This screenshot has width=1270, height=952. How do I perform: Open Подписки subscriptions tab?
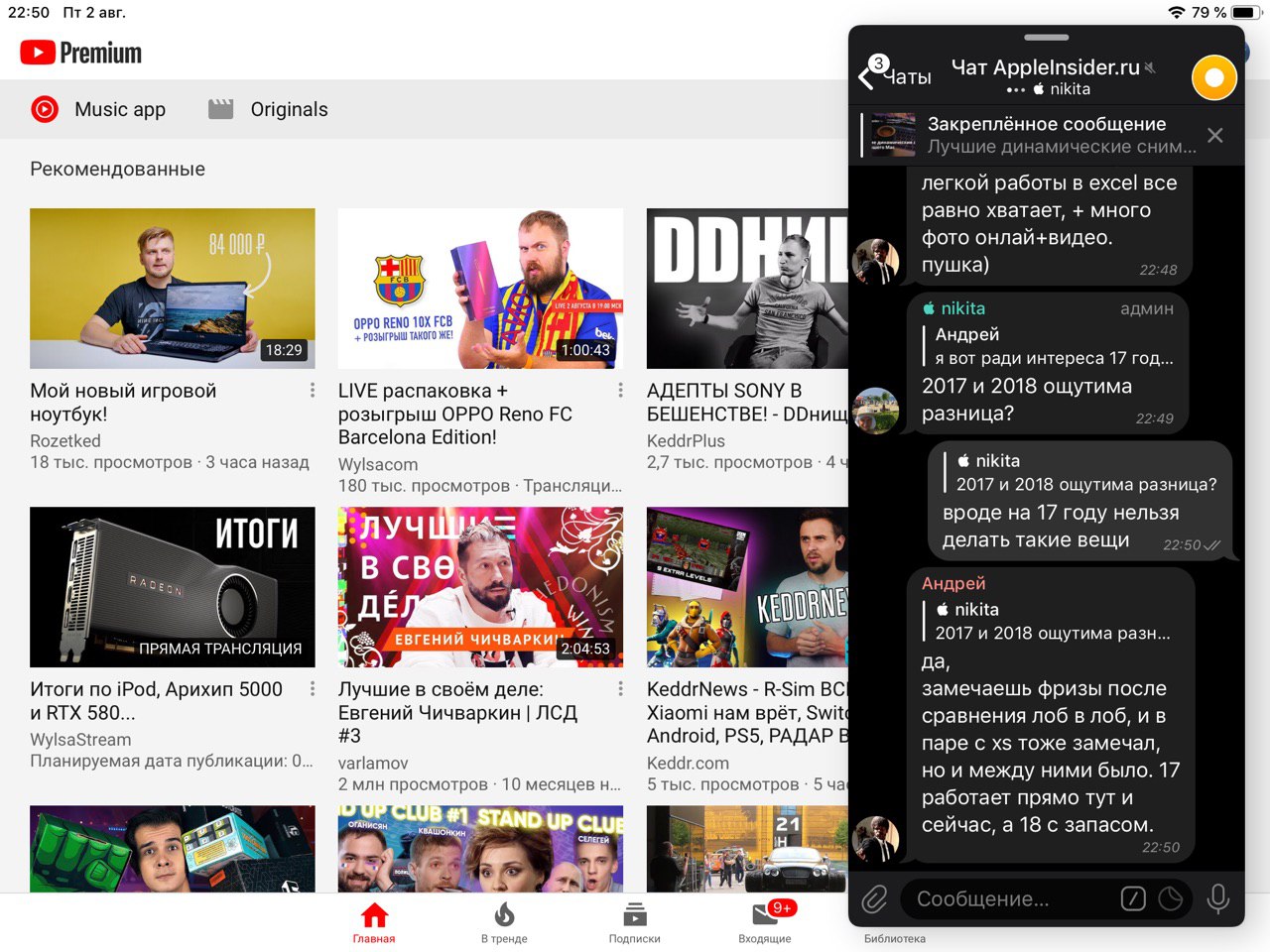coord(635,922)
